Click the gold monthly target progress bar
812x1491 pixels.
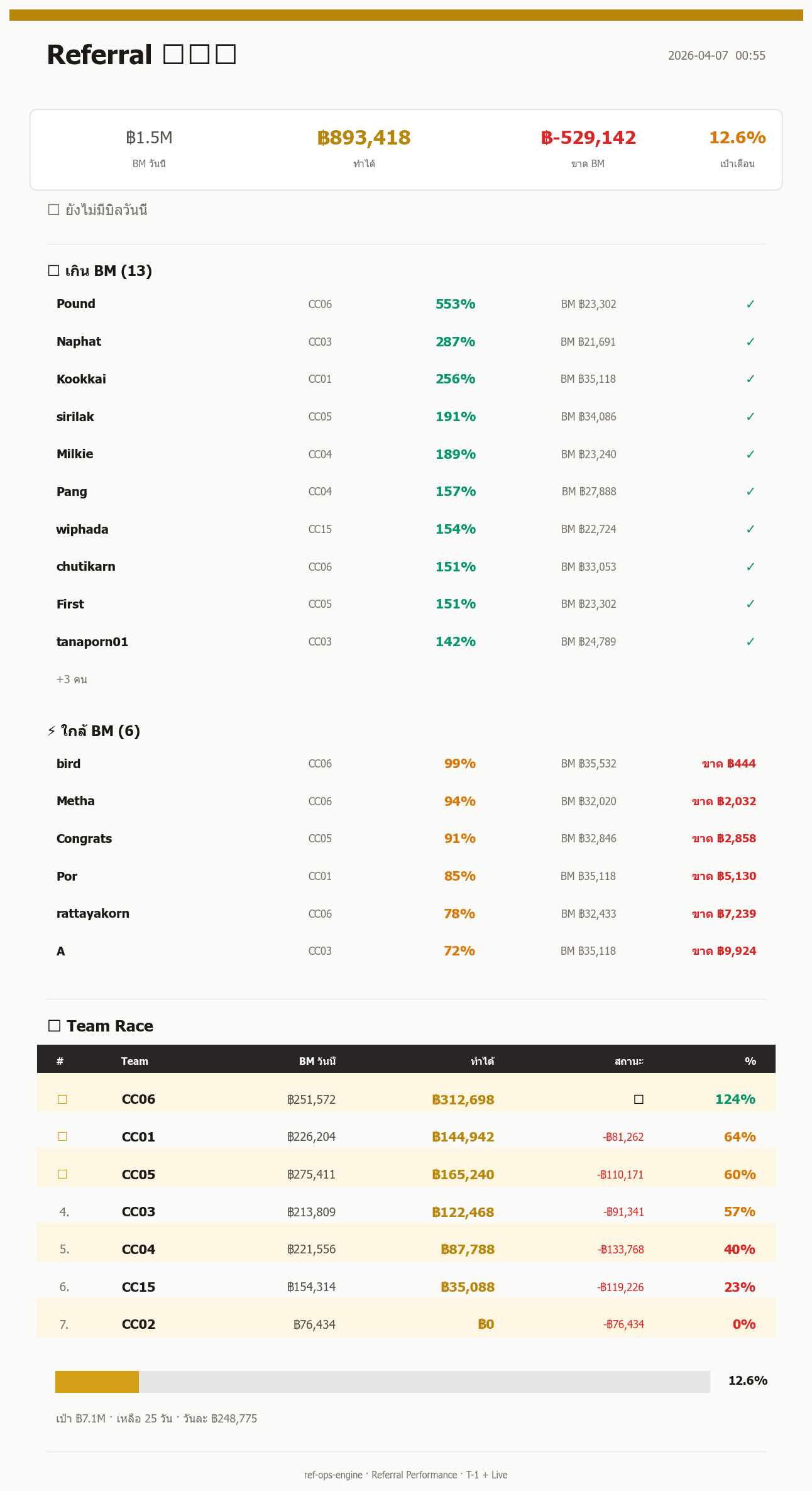point(383,1382)
